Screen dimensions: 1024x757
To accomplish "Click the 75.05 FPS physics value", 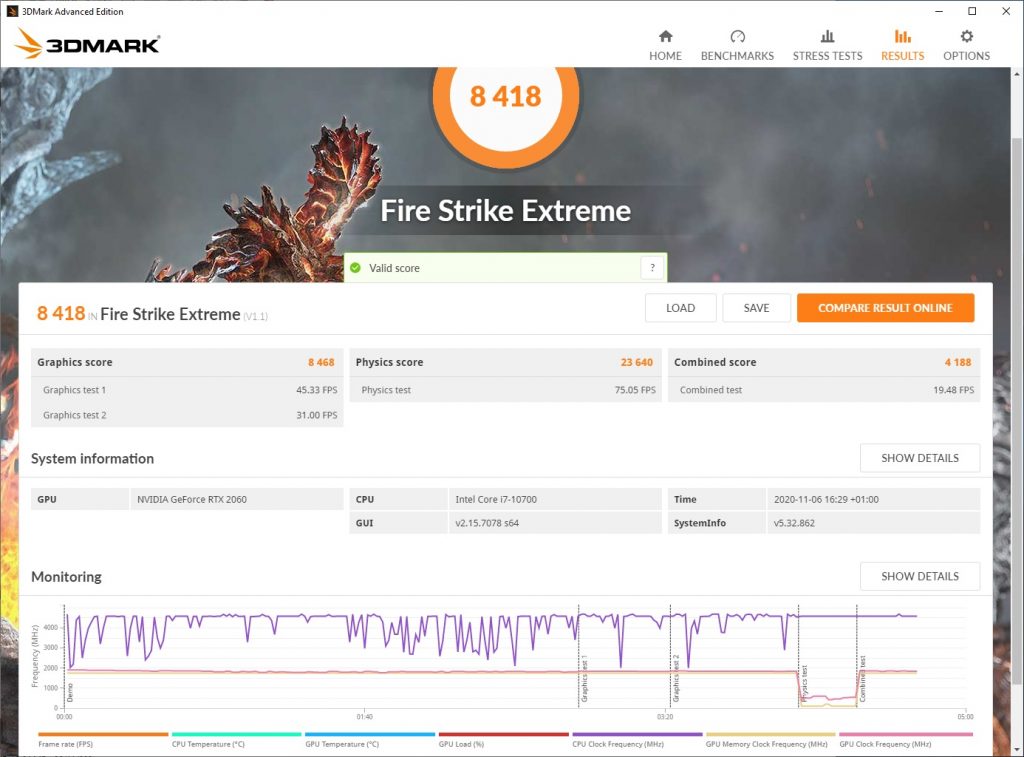I will click(x=635, y=390).
